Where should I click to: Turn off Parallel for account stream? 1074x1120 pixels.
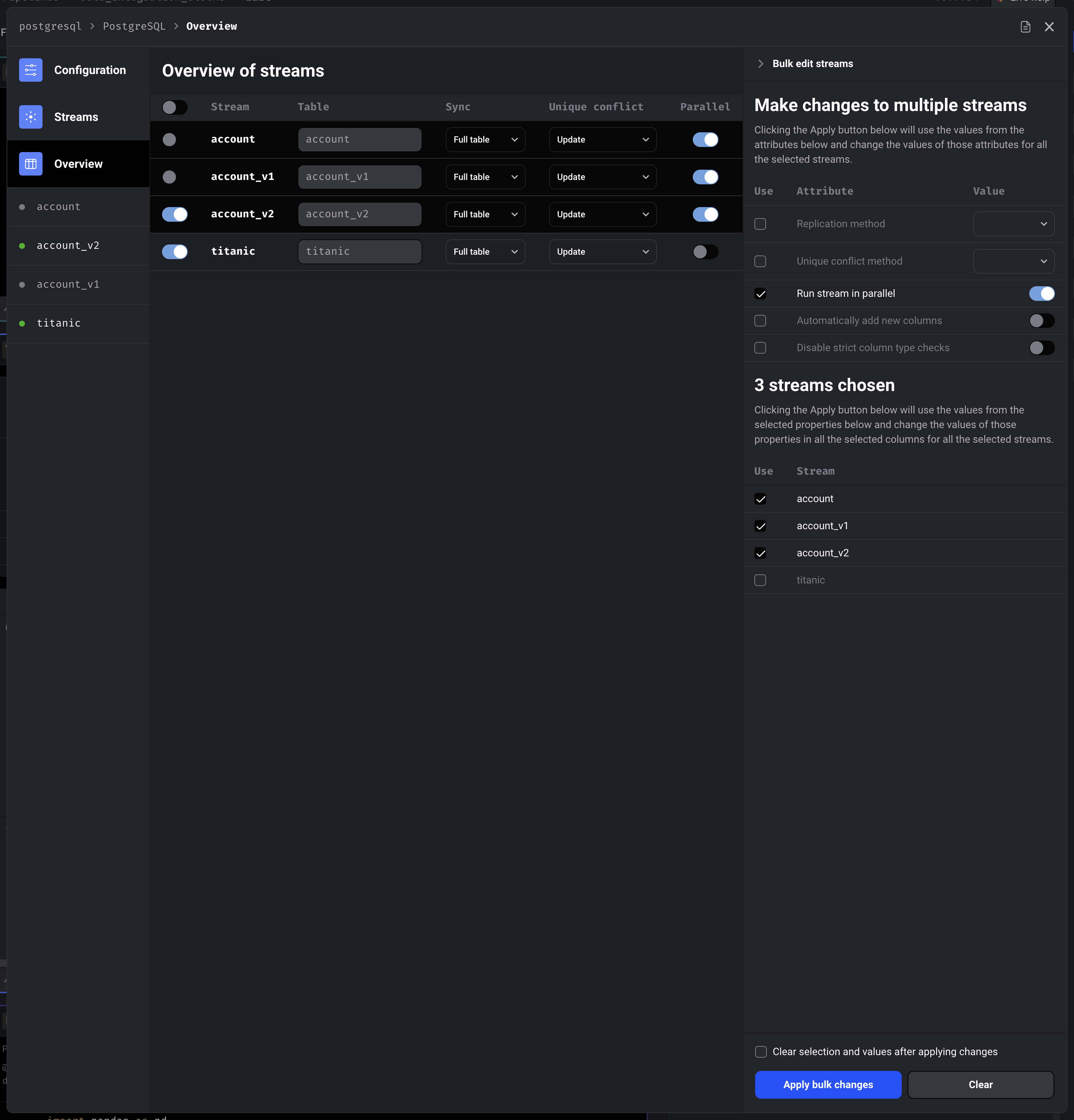pyautogui.click(x=705, y=139)
